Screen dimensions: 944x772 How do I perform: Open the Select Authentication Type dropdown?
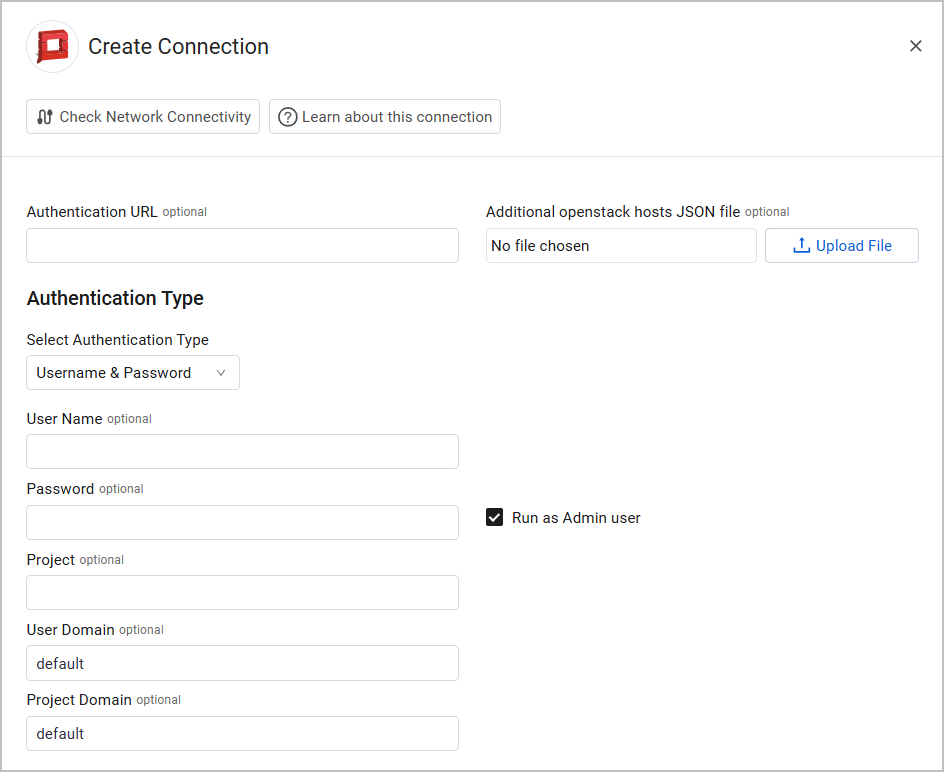[133, 373]
